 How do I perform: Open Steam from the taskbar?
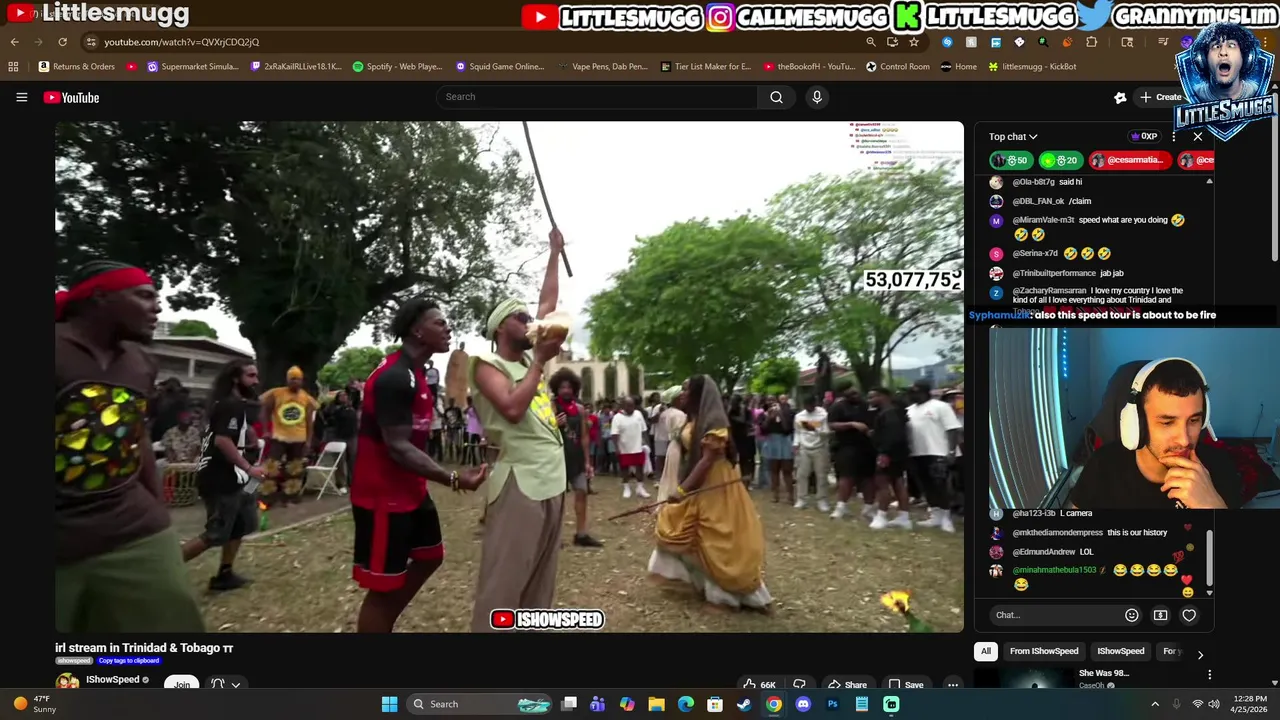(x=744, y=704)
